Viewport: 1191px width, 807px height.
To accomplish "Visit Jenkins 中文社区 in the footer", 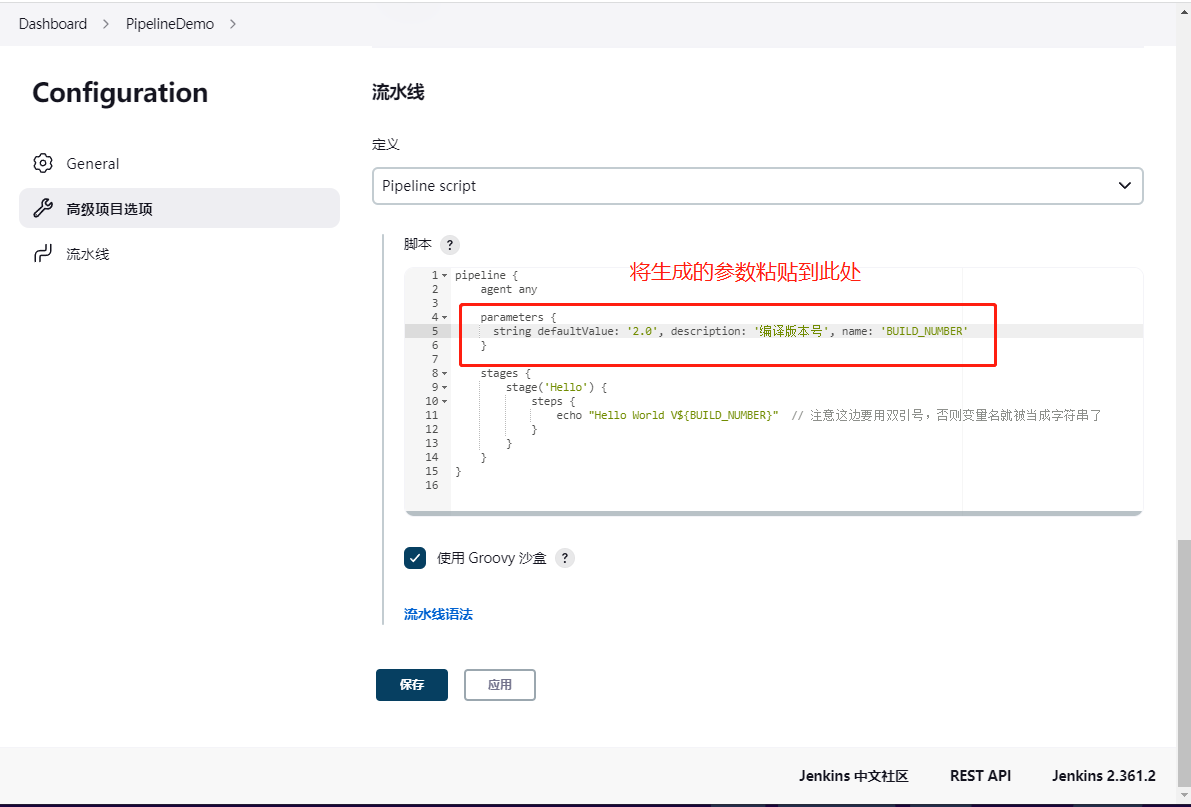I will pos(853,775).
